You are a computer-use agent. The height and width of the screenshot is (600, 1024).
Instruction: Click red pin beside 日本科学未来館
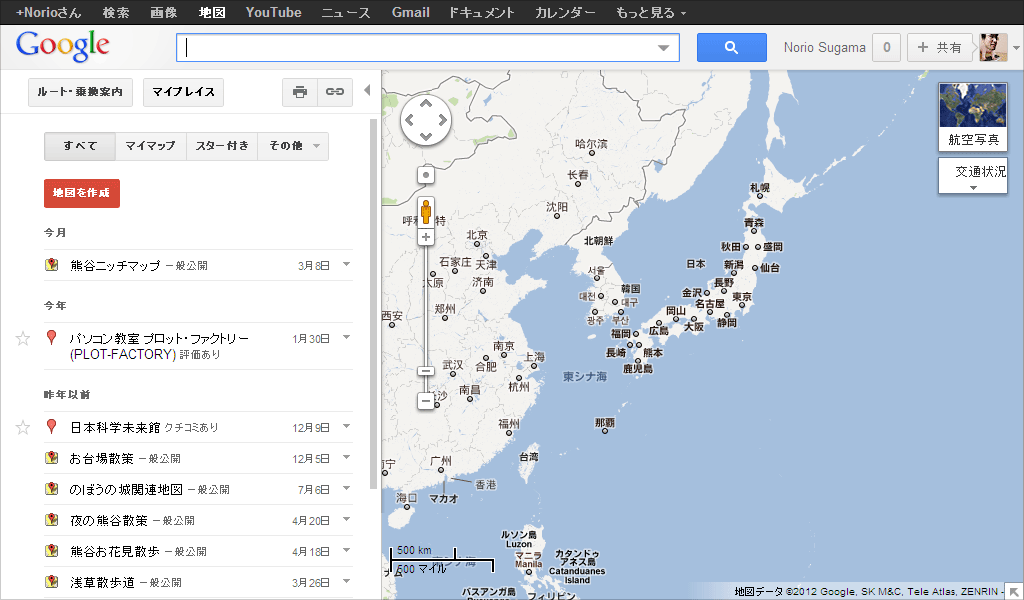pyautogui.click(x=52, y=427)
